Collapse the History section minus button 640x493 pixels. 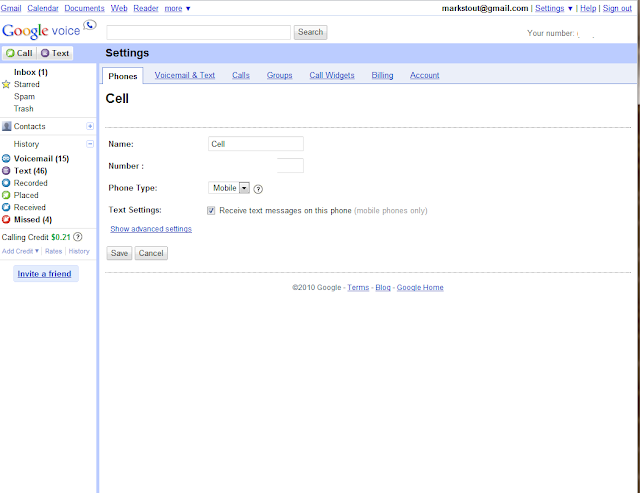click(90, 144)
